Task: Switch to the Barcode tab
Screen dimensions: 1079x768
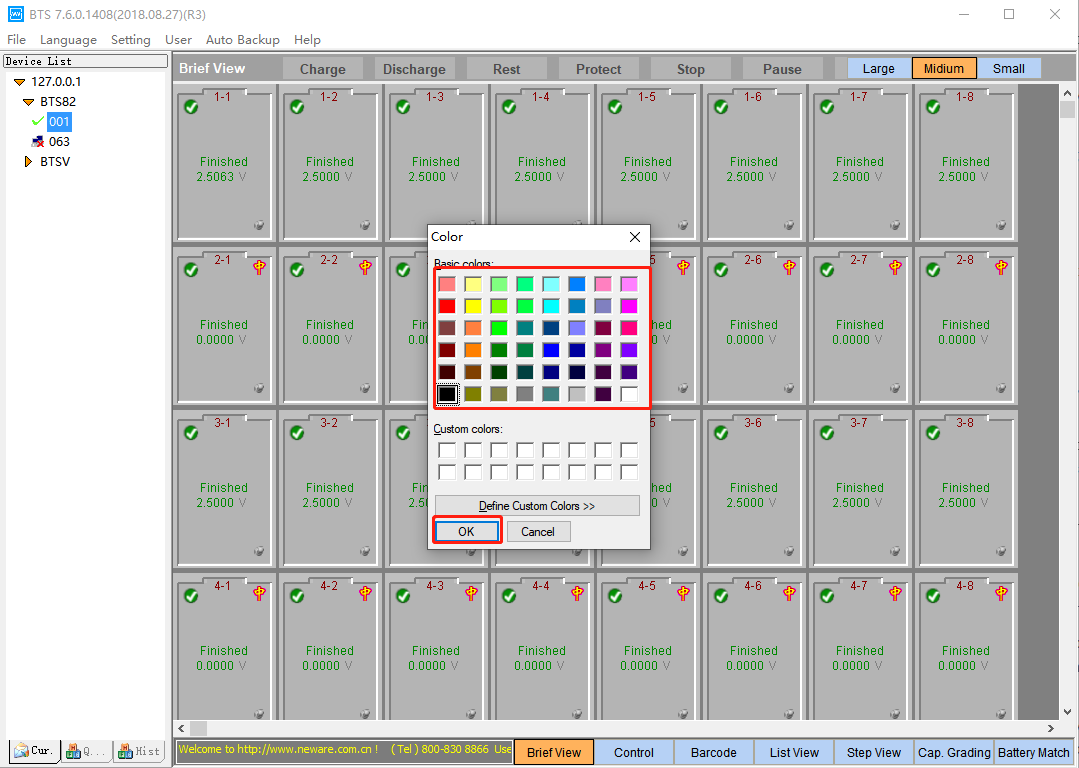Action: (x=714, y=752)
